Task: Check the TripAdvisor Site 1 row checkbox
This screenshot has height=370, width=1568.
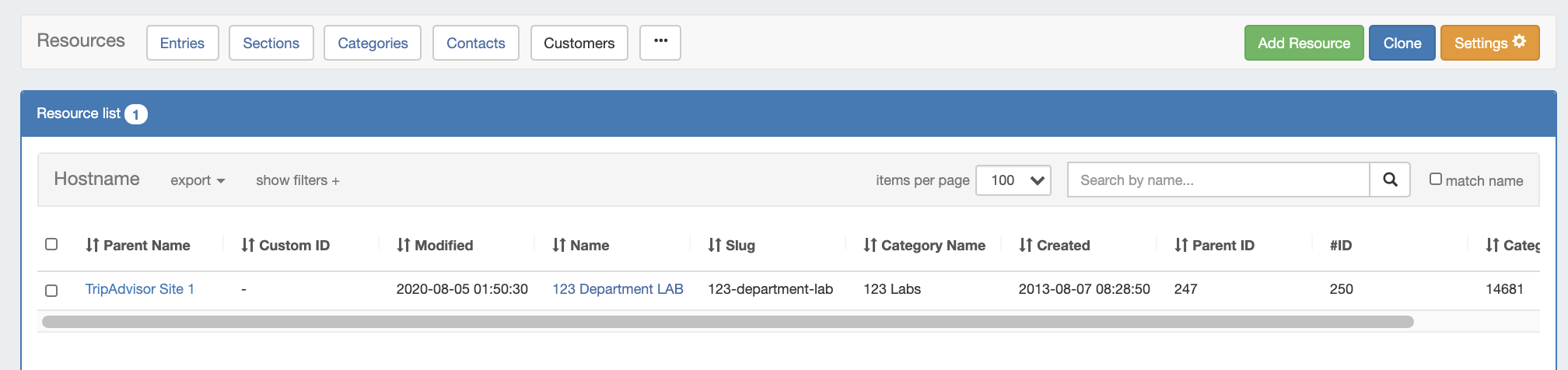Action: click(51, 290)
